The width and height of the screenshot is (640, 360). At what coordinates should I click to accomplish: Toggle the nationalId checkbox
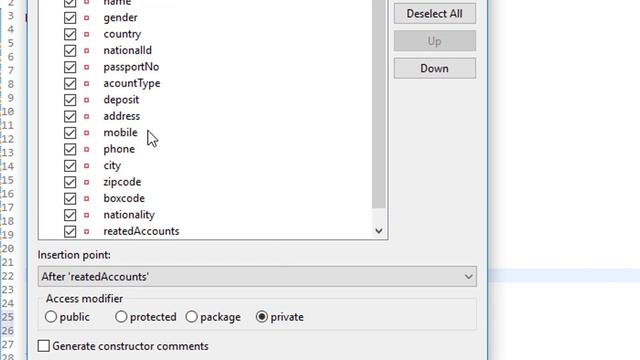coord(70,51)
